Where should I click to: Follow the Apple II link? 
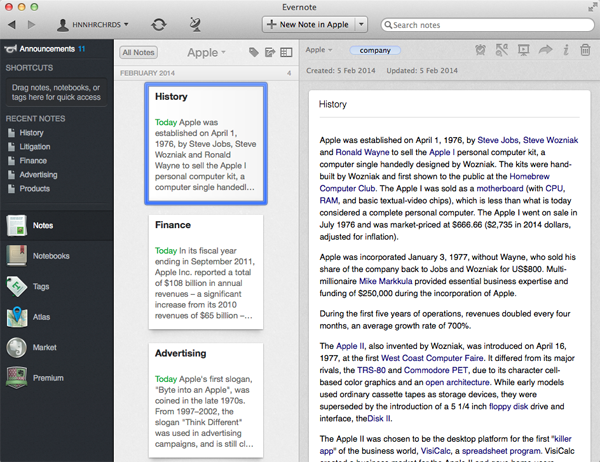click(350, 346)
